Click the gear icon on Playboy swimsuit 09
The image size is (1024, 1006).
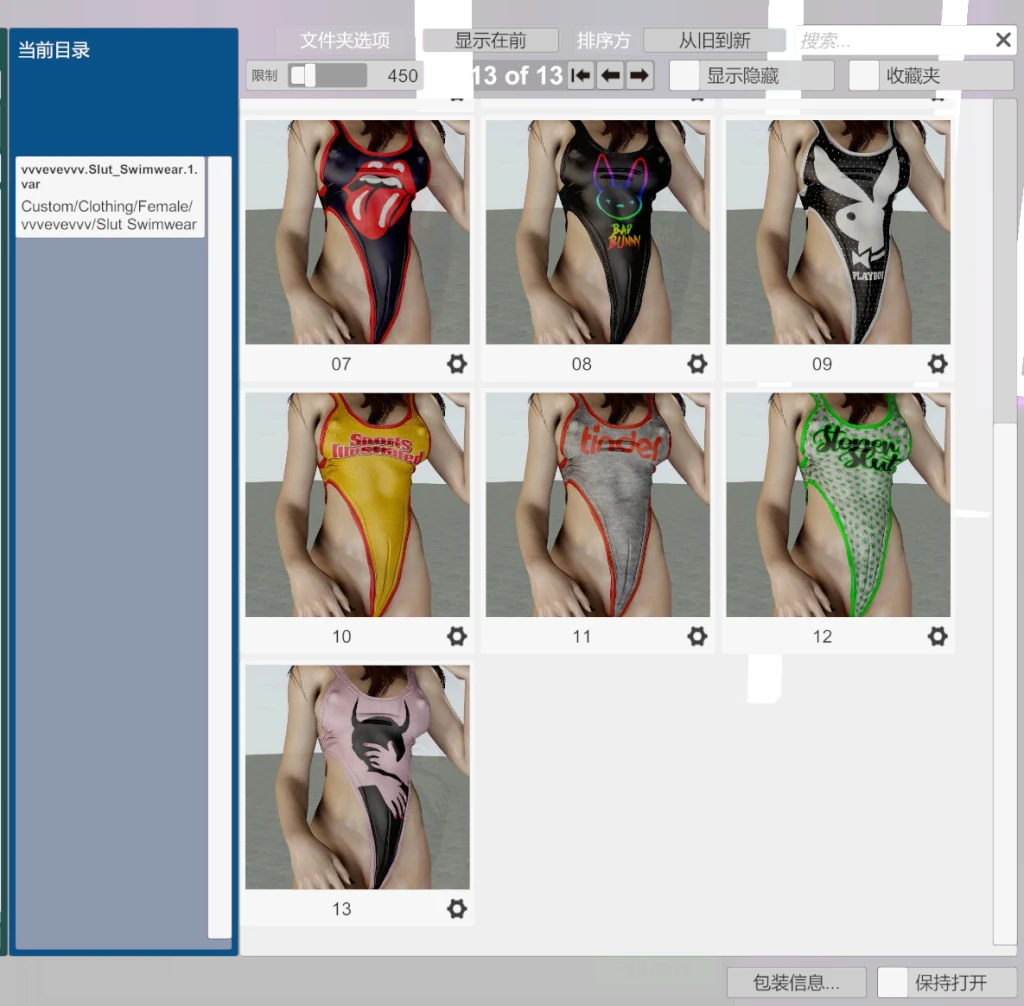pyautogui.click(x=937, y=364)
